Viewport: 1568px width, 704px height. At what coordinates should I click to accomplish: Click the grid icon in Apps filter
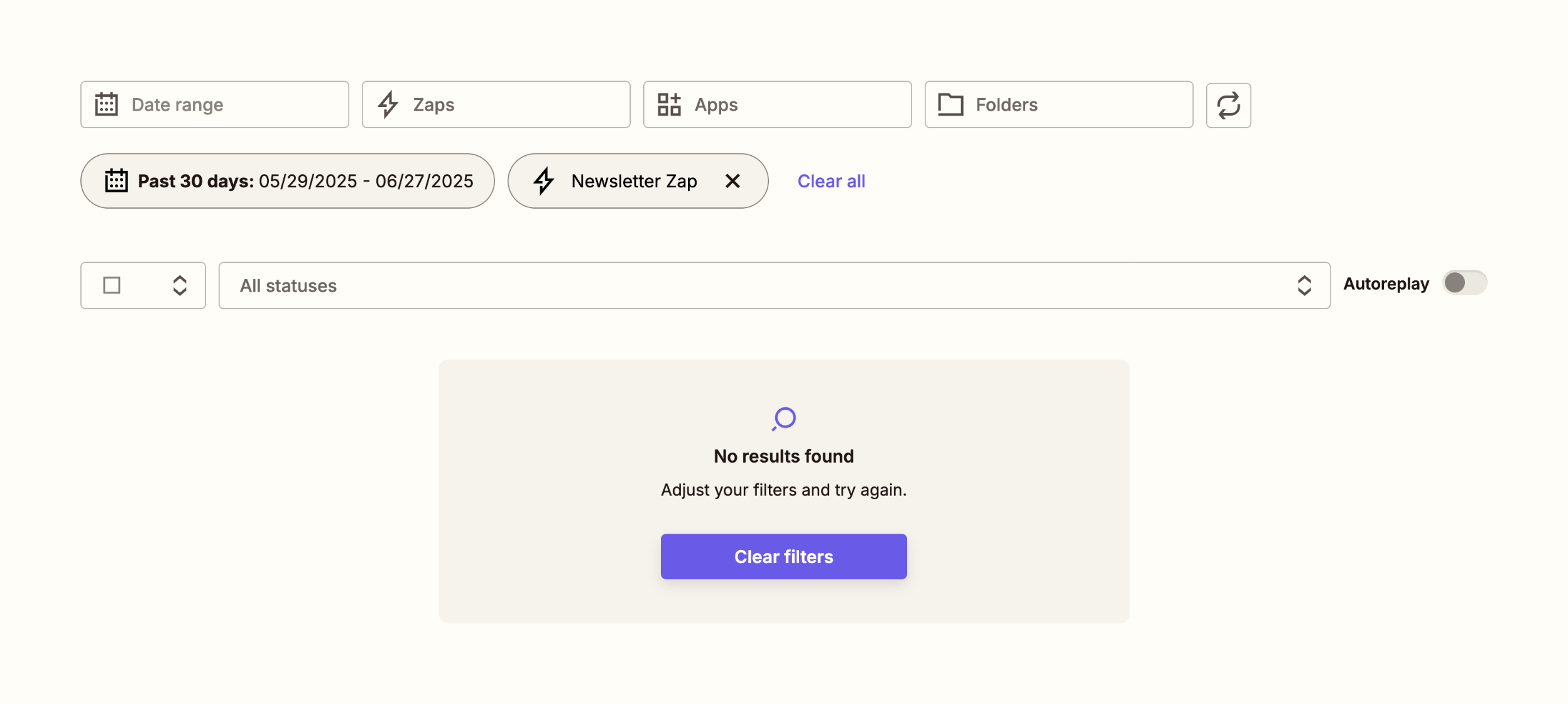tap(669, 104)
